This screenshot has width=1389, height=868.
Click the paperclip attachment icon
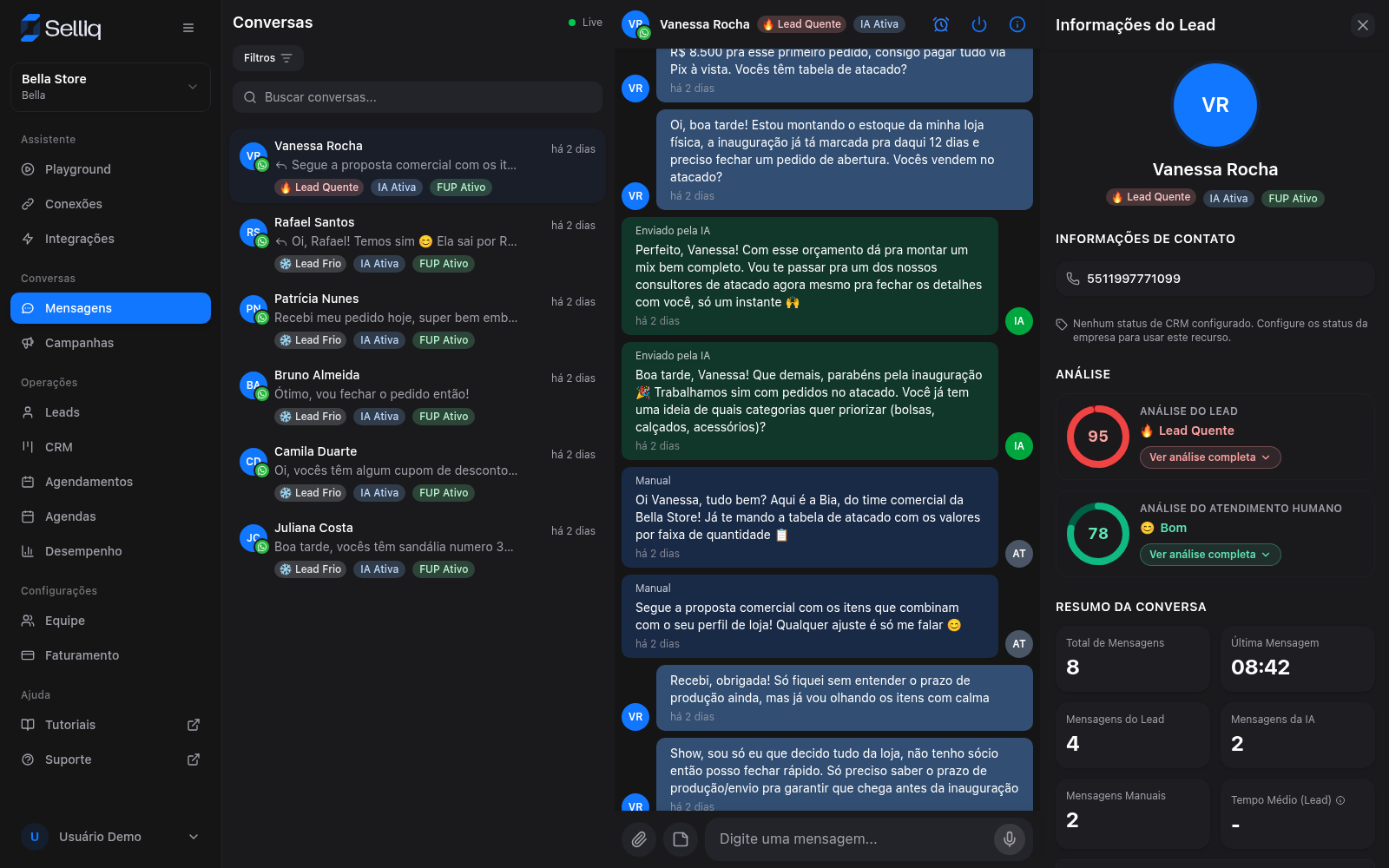[x=639, y=839]
